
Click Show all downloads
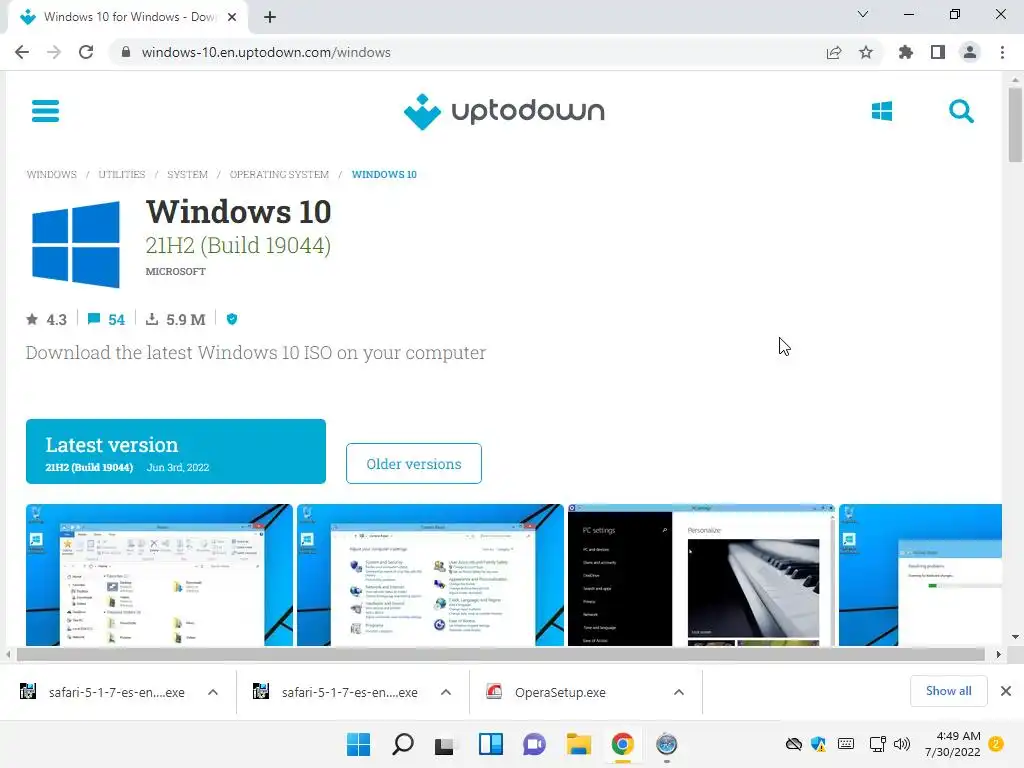[948, 691]
